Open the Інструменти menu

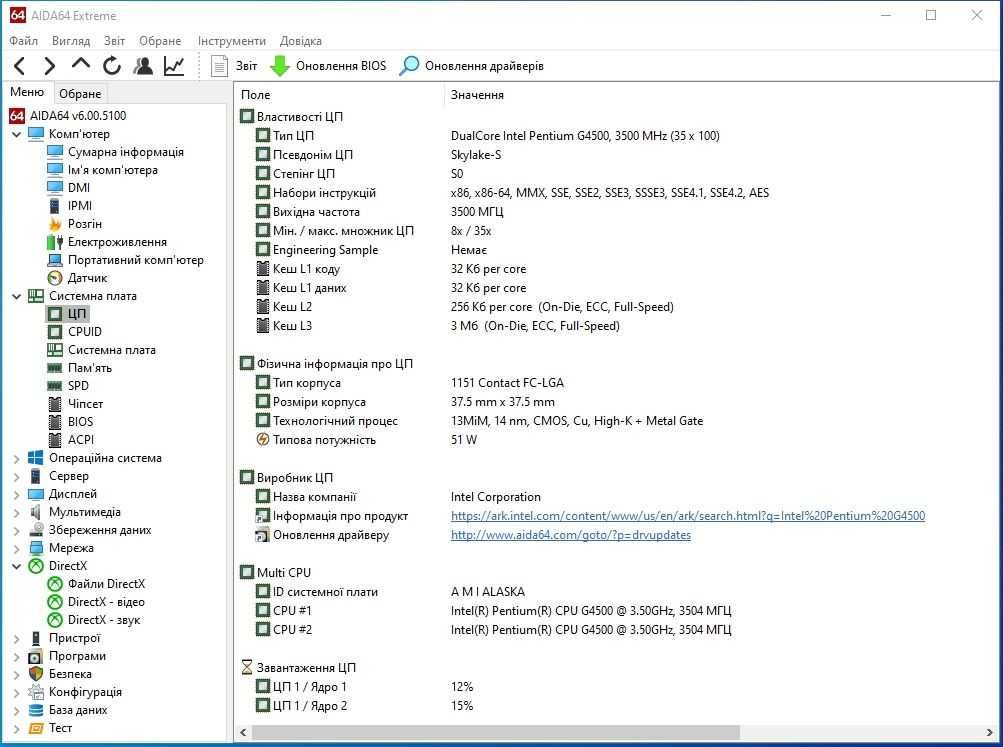coord(232,41)
